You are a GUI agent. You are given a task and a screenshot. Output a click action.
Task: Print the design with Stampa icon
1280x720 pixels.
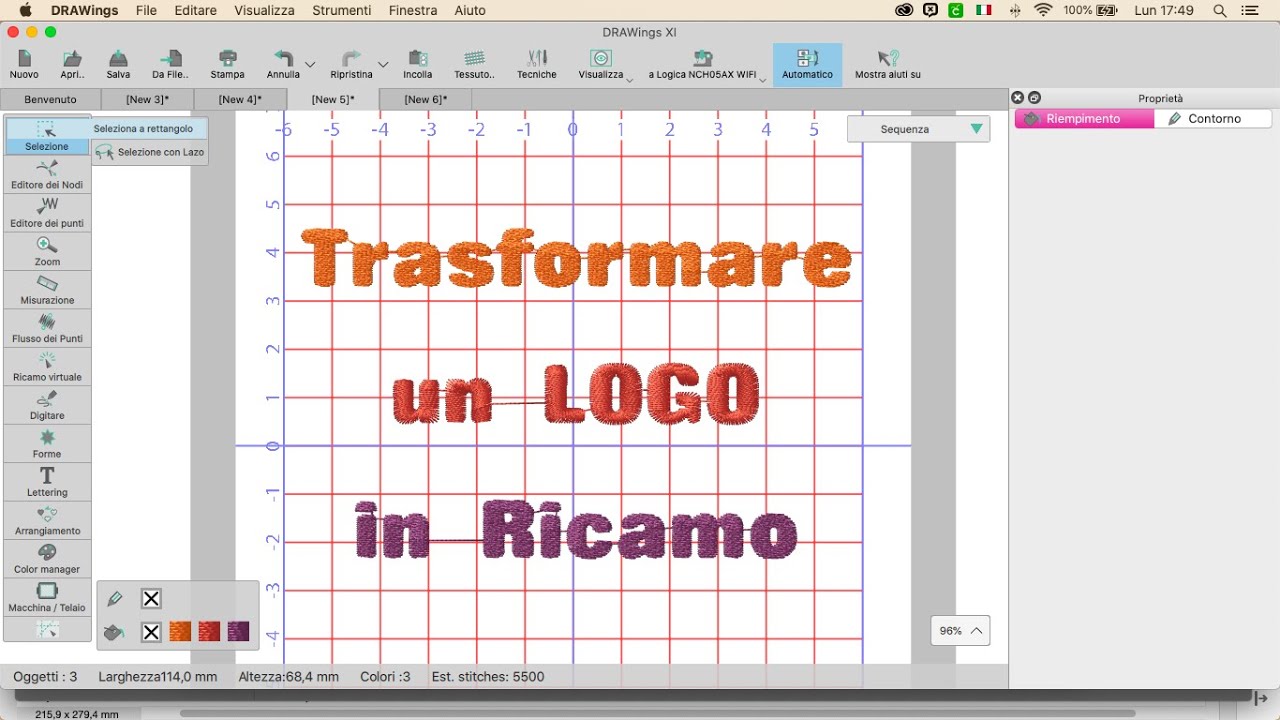click(x=227, y=65)
